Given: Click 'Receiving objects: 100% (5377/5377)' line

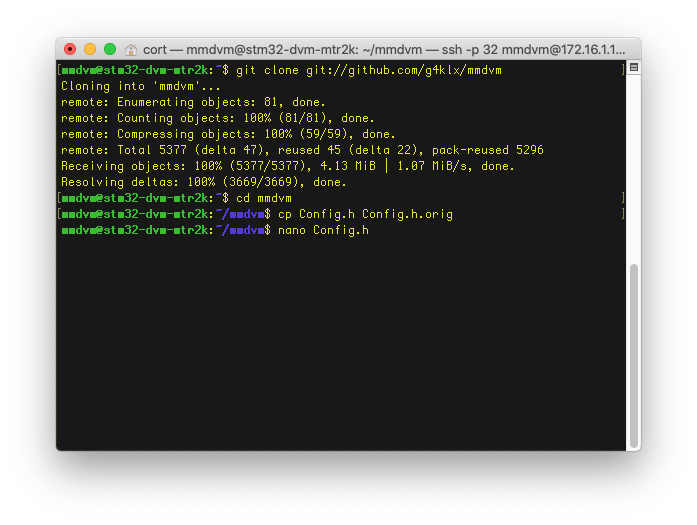Looking at the screenshot, I should (x=288, y=166).
